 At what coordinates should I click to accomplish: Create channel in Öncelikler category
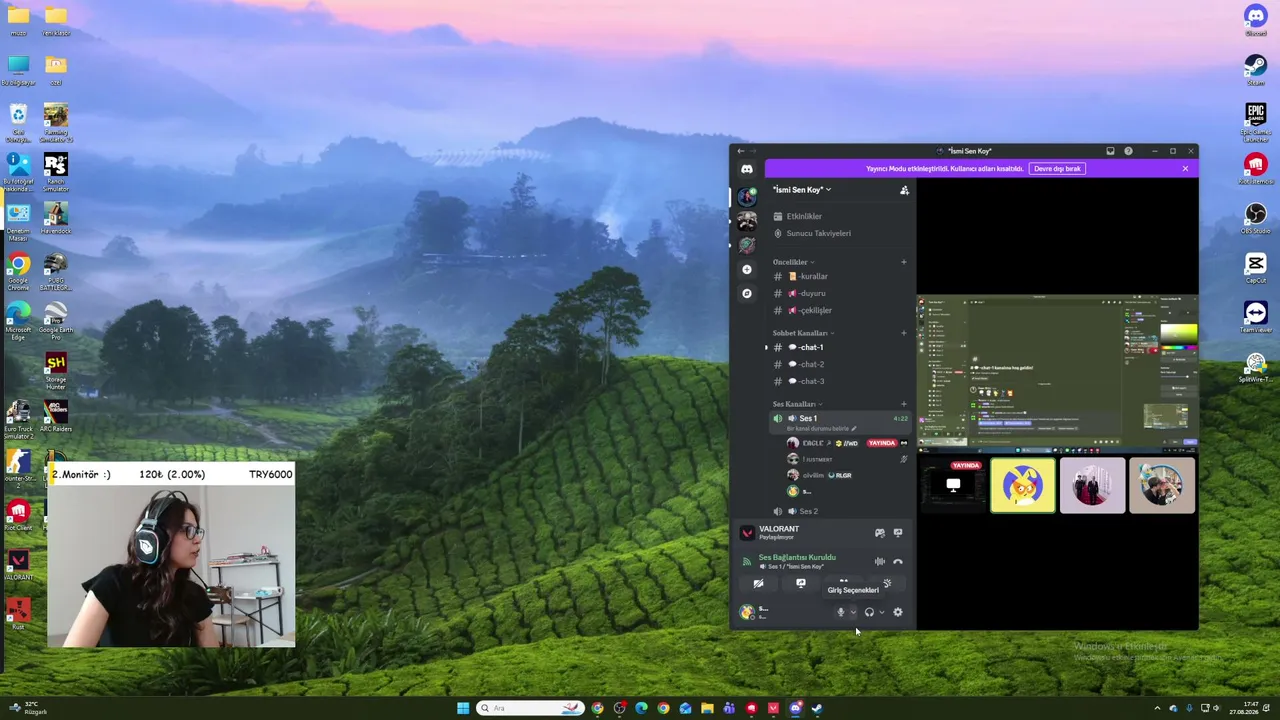tap(903, 262)
